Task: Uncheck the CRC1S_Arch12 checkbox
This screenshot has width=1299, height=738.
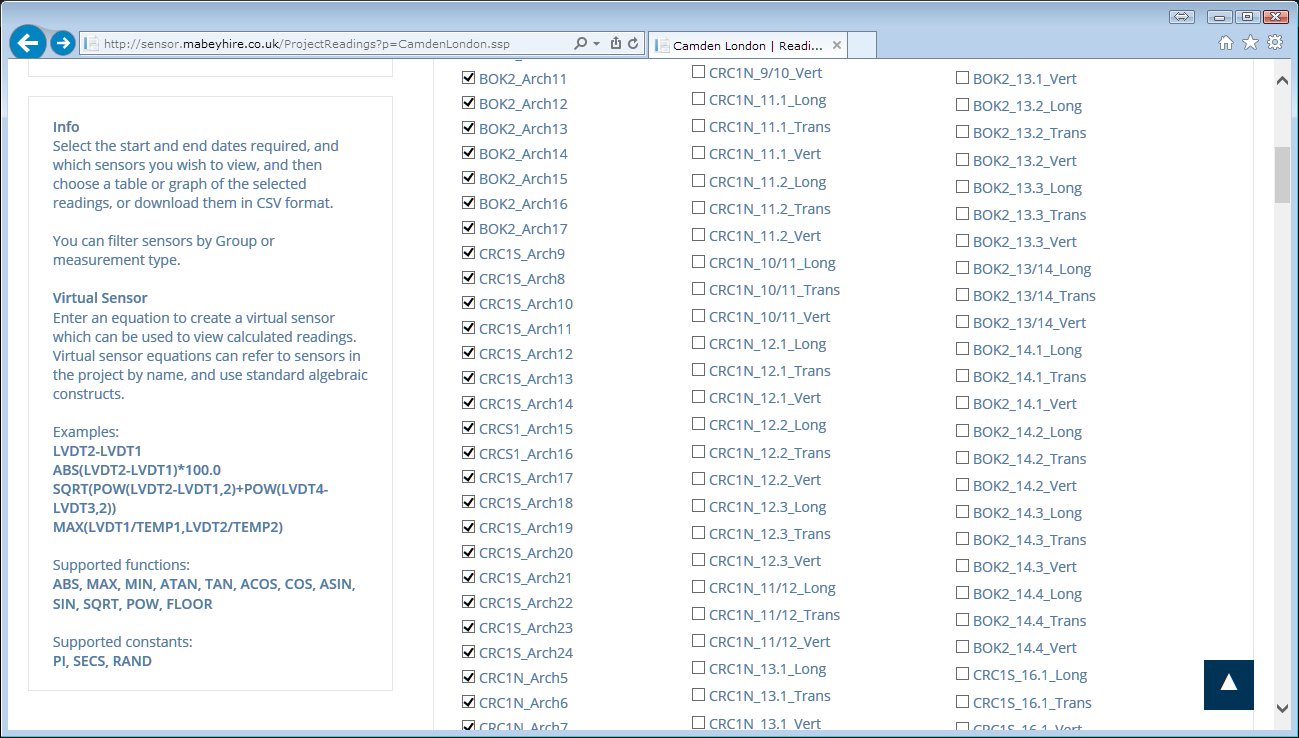Action: click(469, 352)
